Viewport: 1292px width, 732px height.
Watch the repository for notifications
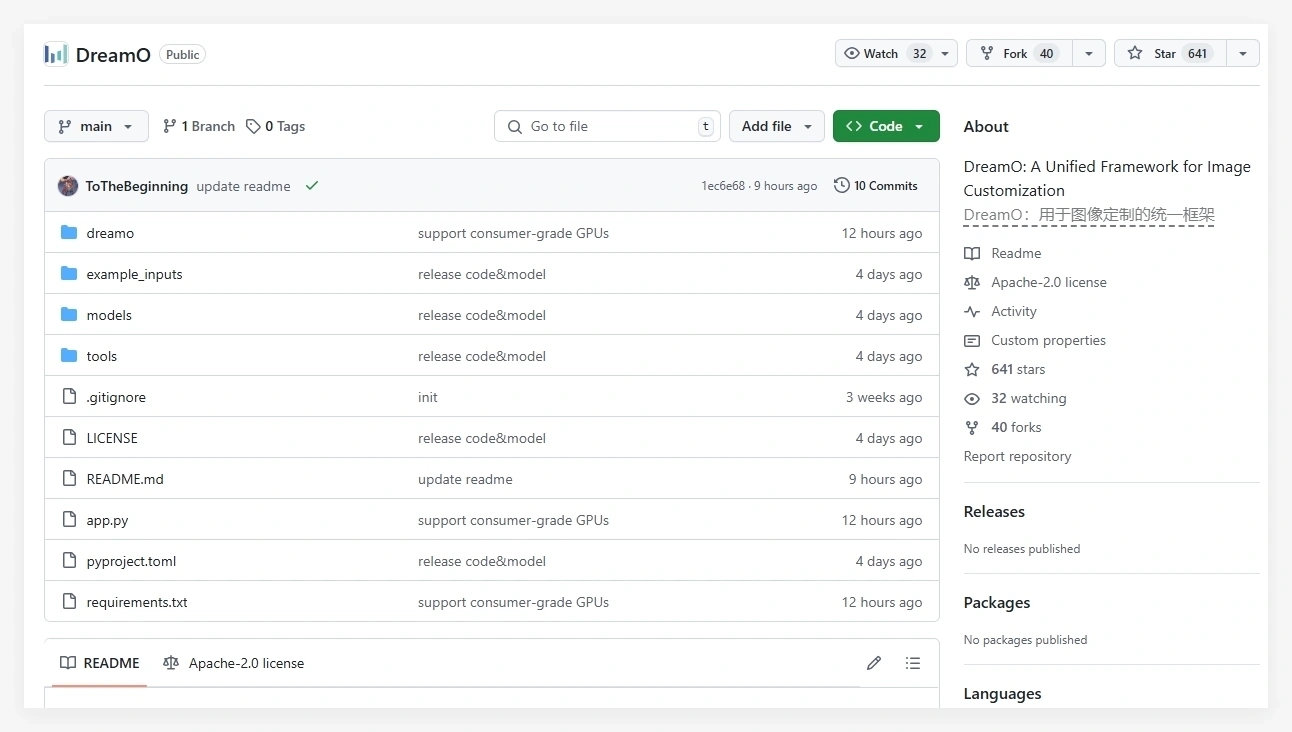[882, 54]
